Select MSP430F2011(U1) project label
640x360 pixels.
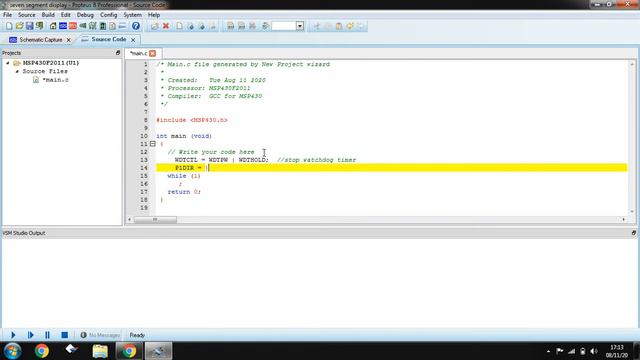tap(51, 63)
